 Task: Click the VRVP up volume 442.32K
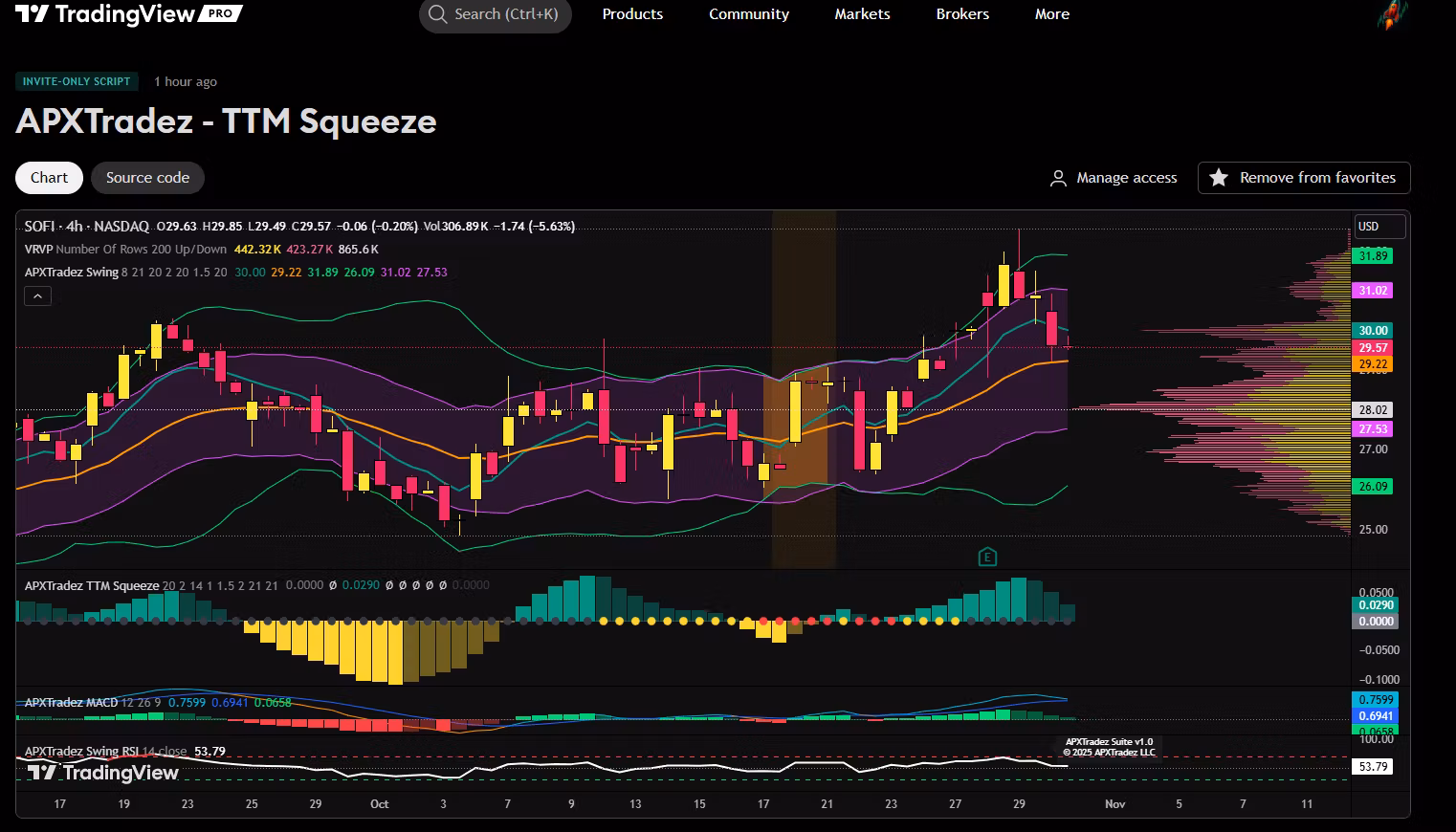click(257, 250)
